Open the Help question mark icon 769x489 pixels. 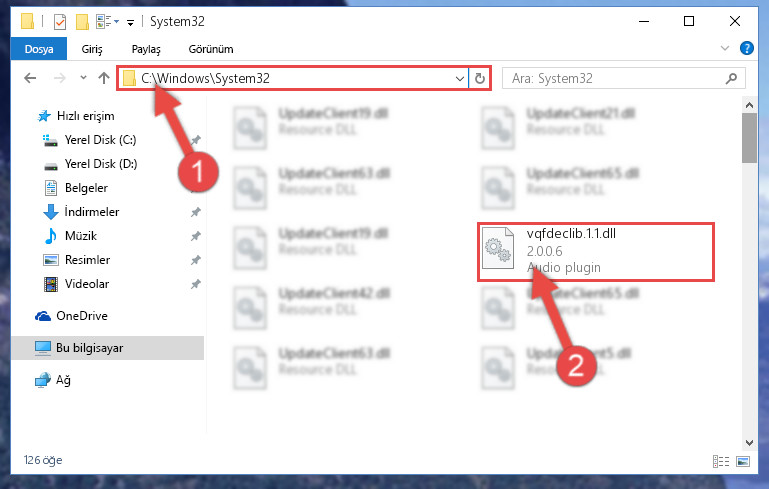746,48
